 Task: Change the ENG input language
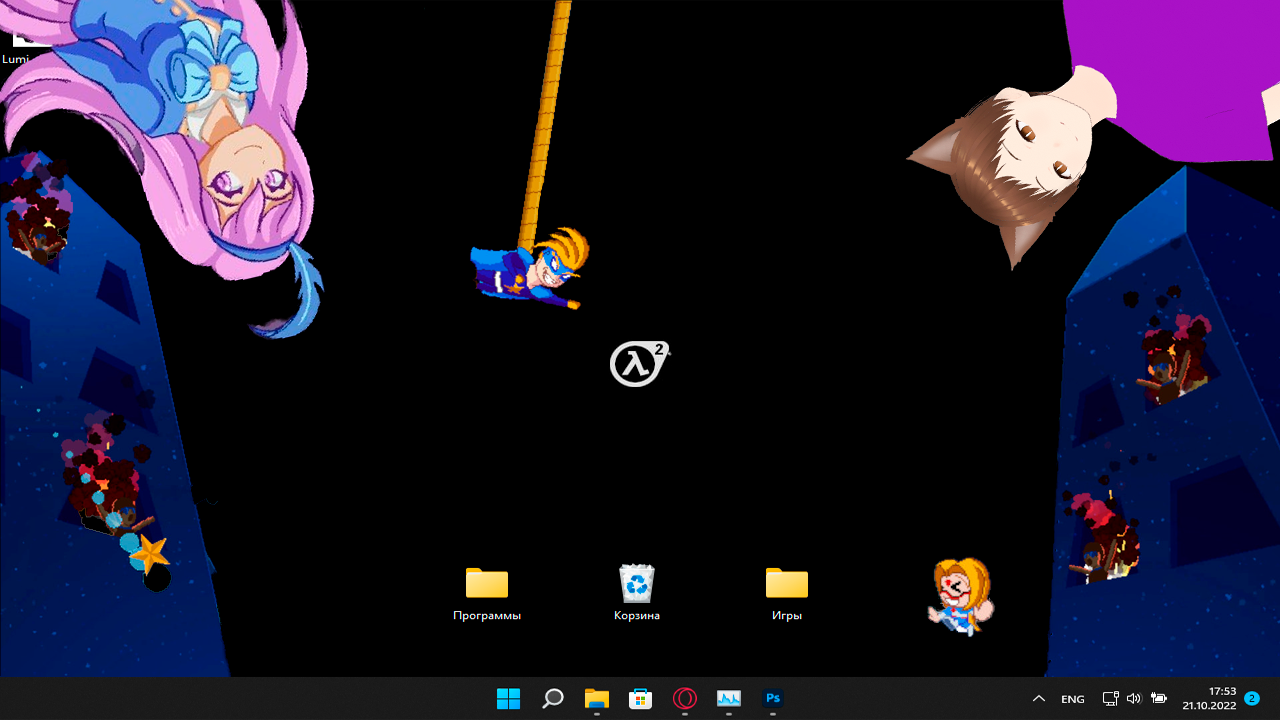pos(1073,699)
